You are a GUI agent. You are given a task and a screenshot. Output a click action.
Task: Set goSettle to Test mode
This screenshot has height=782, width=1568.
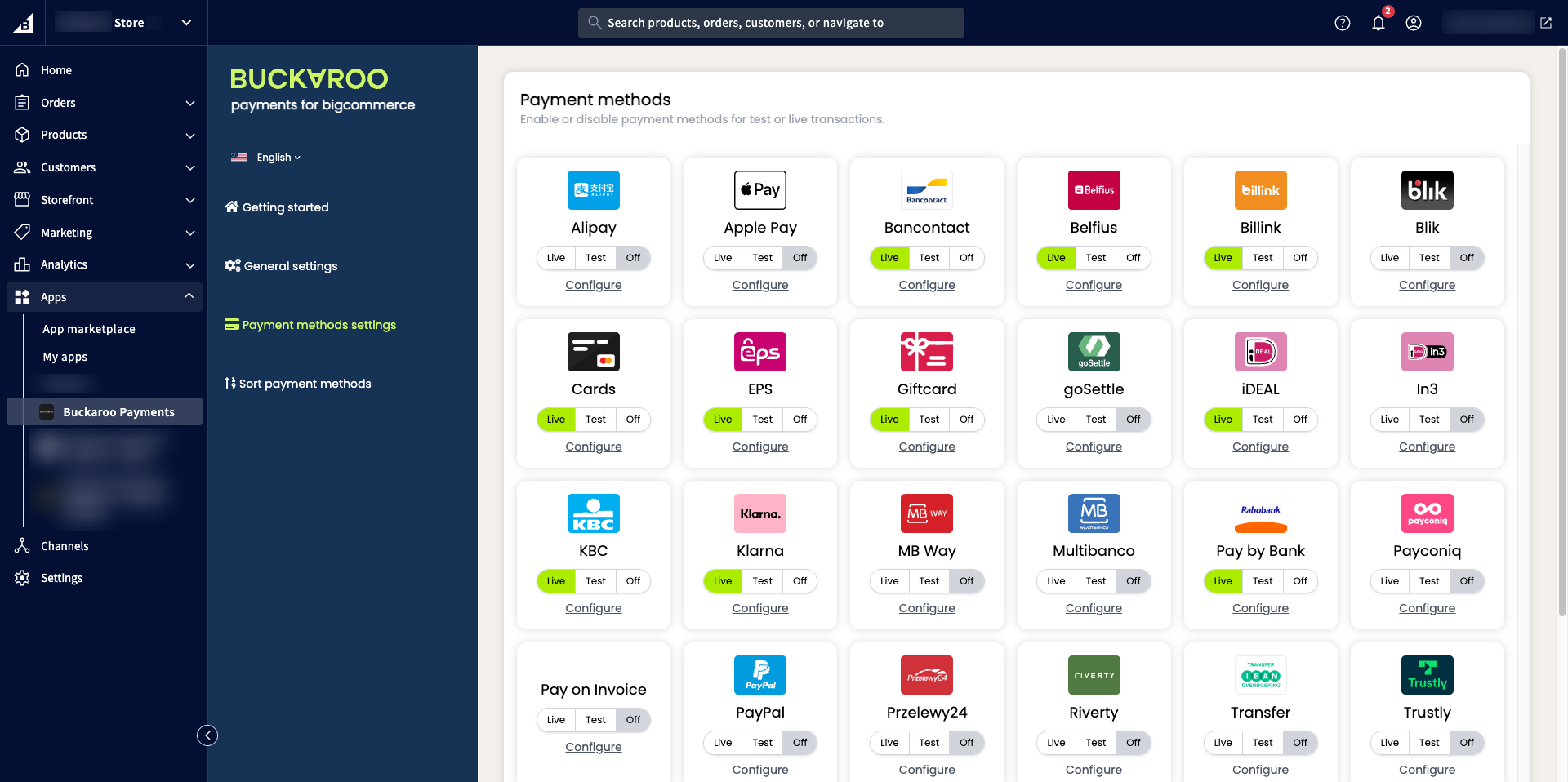1095,420
